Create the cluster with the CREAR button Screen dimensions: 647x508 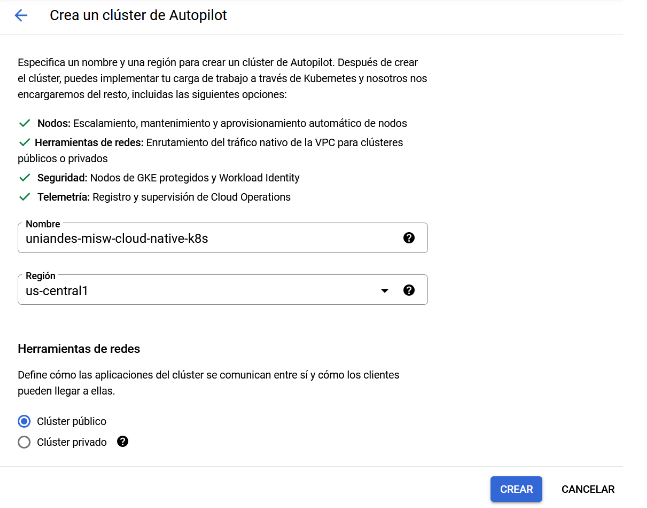(x=516, y=489)
